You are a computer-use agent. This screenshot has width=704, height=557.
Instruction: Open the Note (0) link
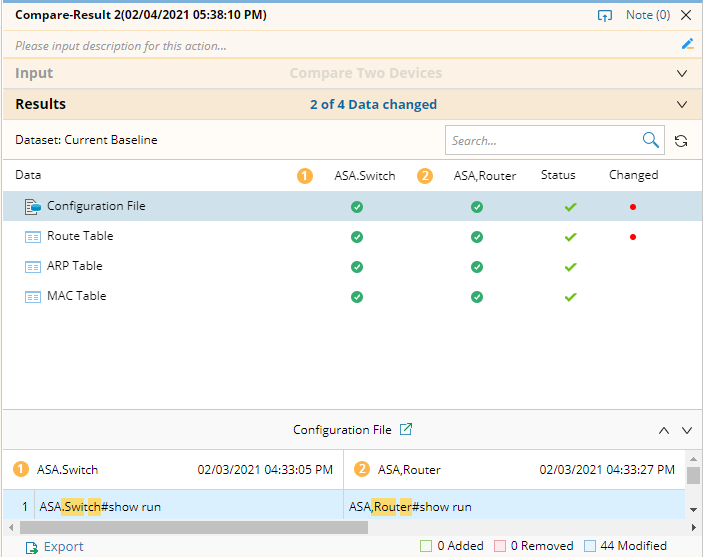click(647, 15)
